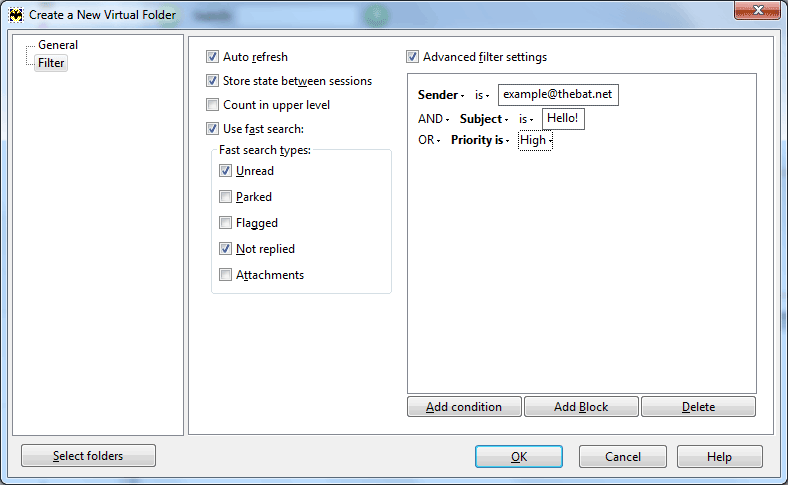Enable Count in upper level
The image size is (788, 485).
pyautogui.click(x=213, y=105)
